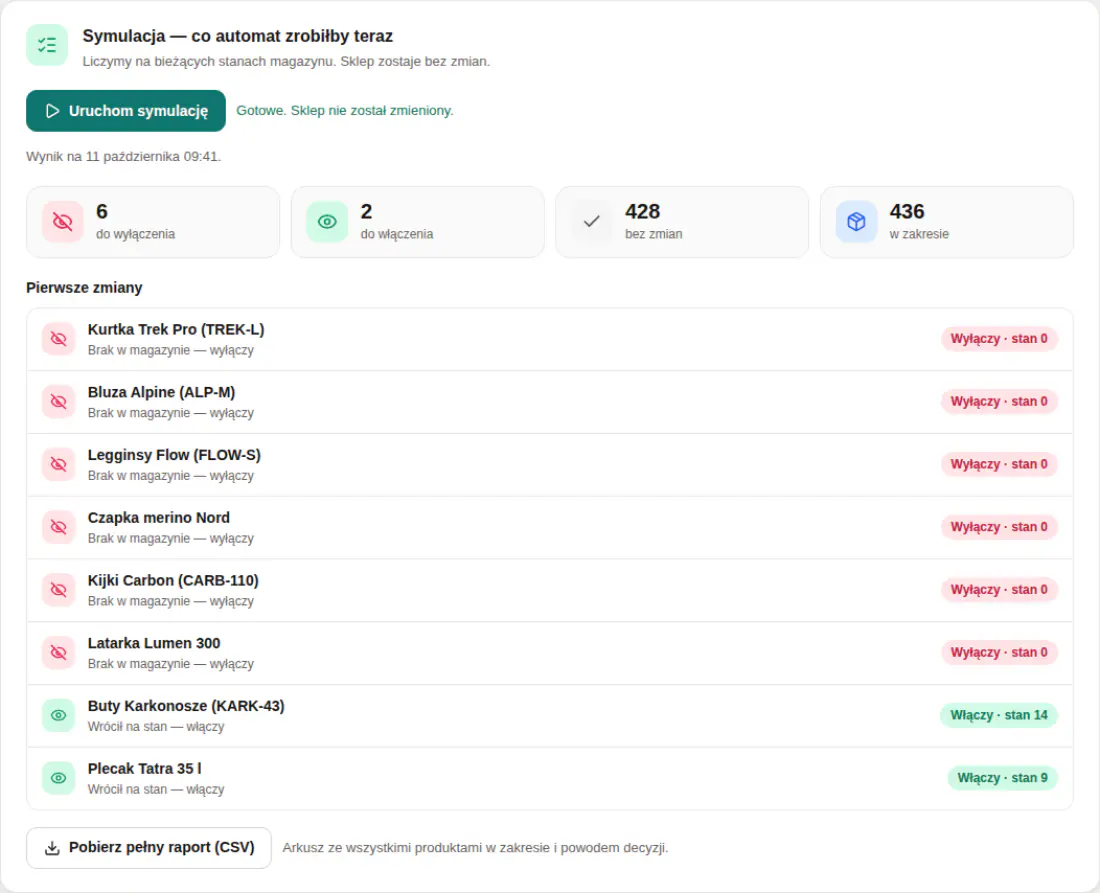Click the '2' count in 'do włączenia' card
Viewport: 1100px width, 893px height.
click(366, 212)
